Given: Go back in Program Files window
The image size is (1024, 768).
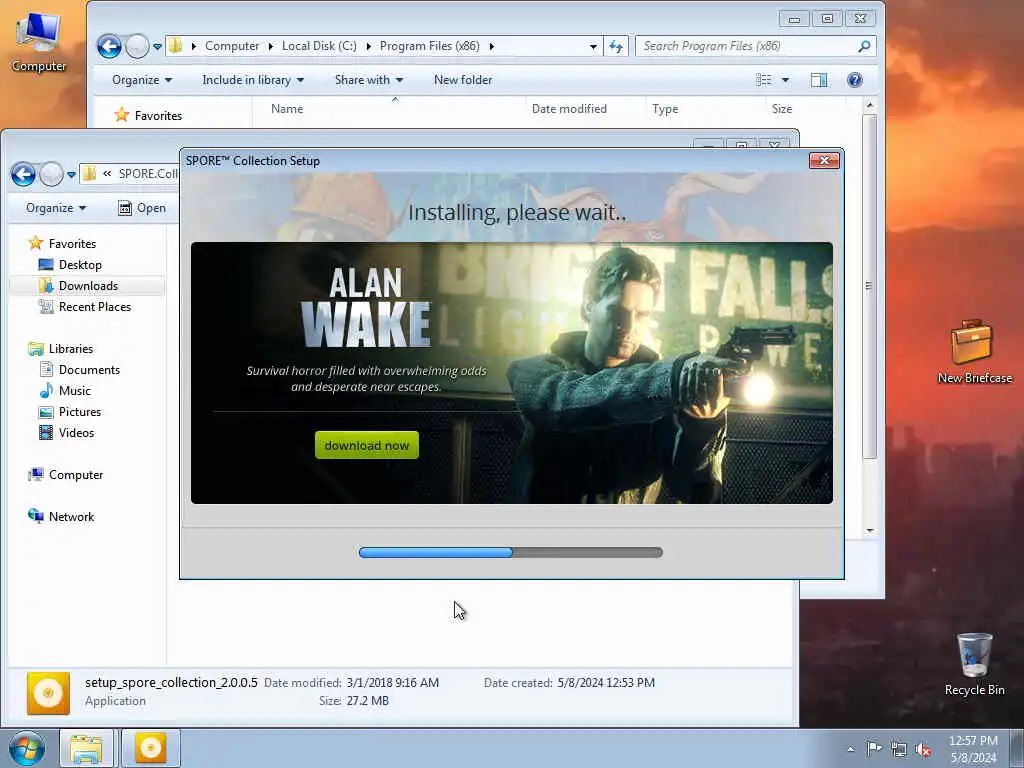Looking at the screenshot, I should (x=109, y=46).
